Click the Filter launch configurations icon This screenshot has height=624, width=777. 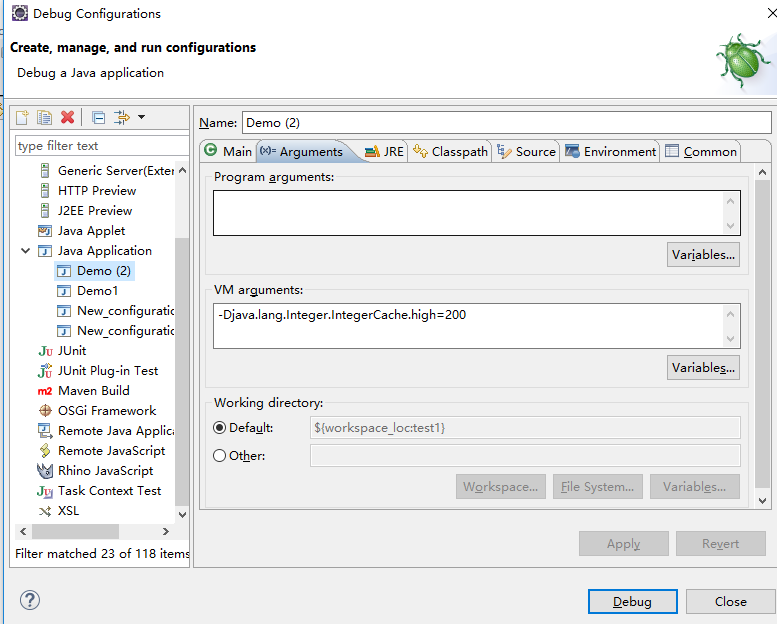coord(121,117)
